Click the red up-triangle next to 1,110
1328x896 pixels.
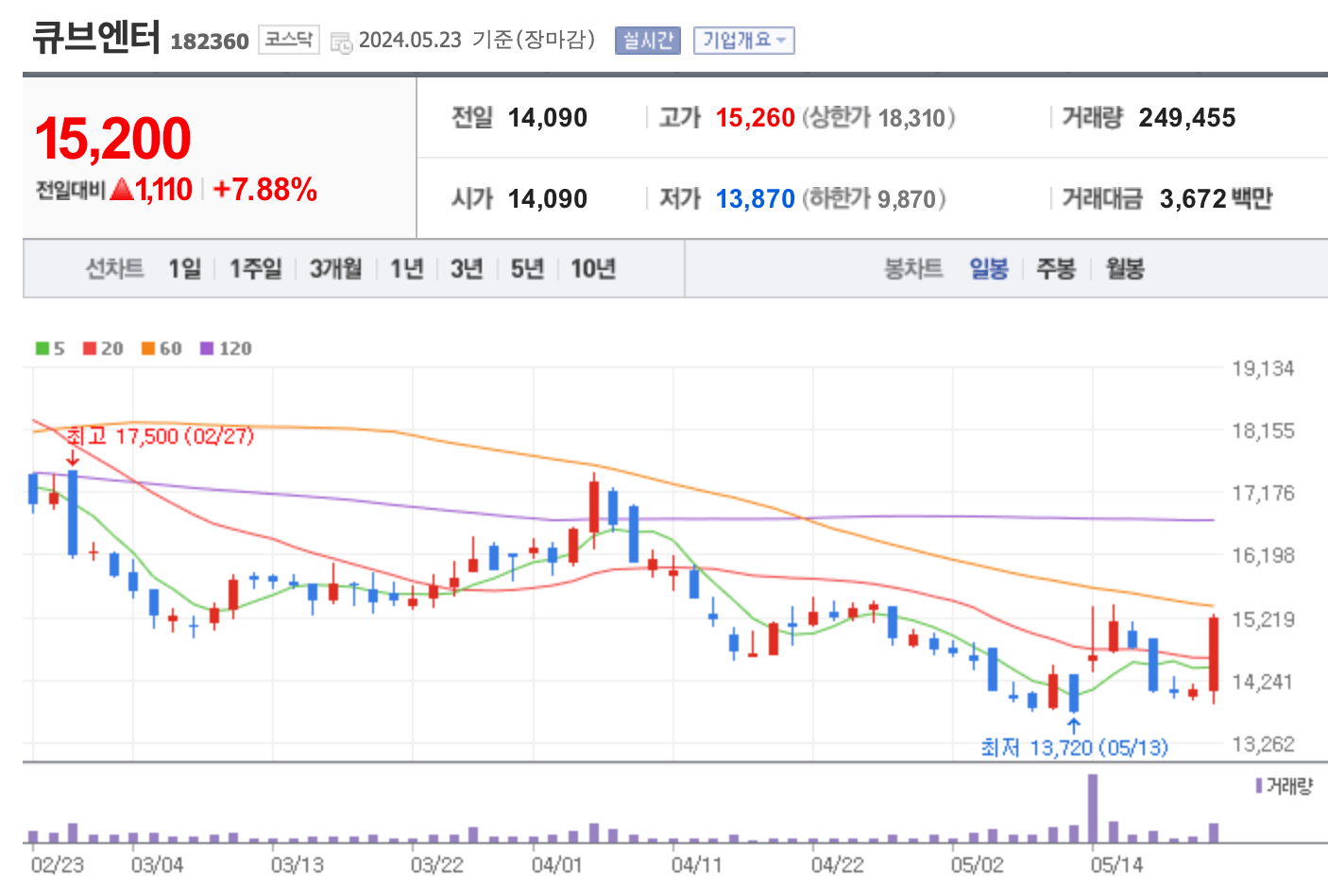tap(121, 190)
